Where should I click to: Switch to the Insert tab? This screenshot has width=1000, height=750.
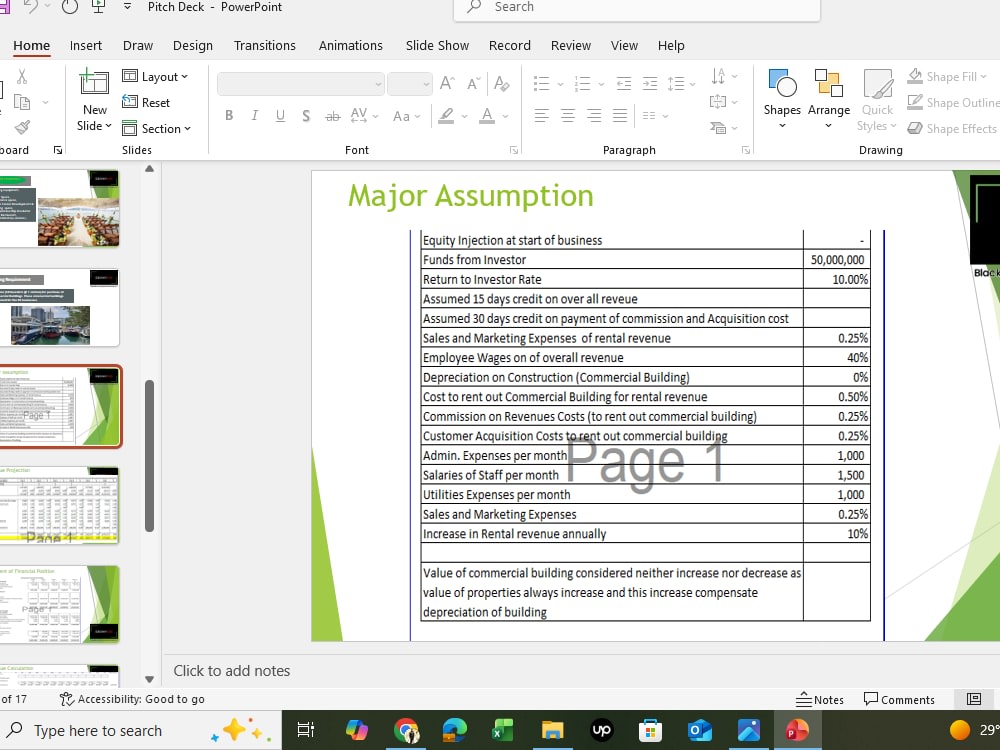85,45
